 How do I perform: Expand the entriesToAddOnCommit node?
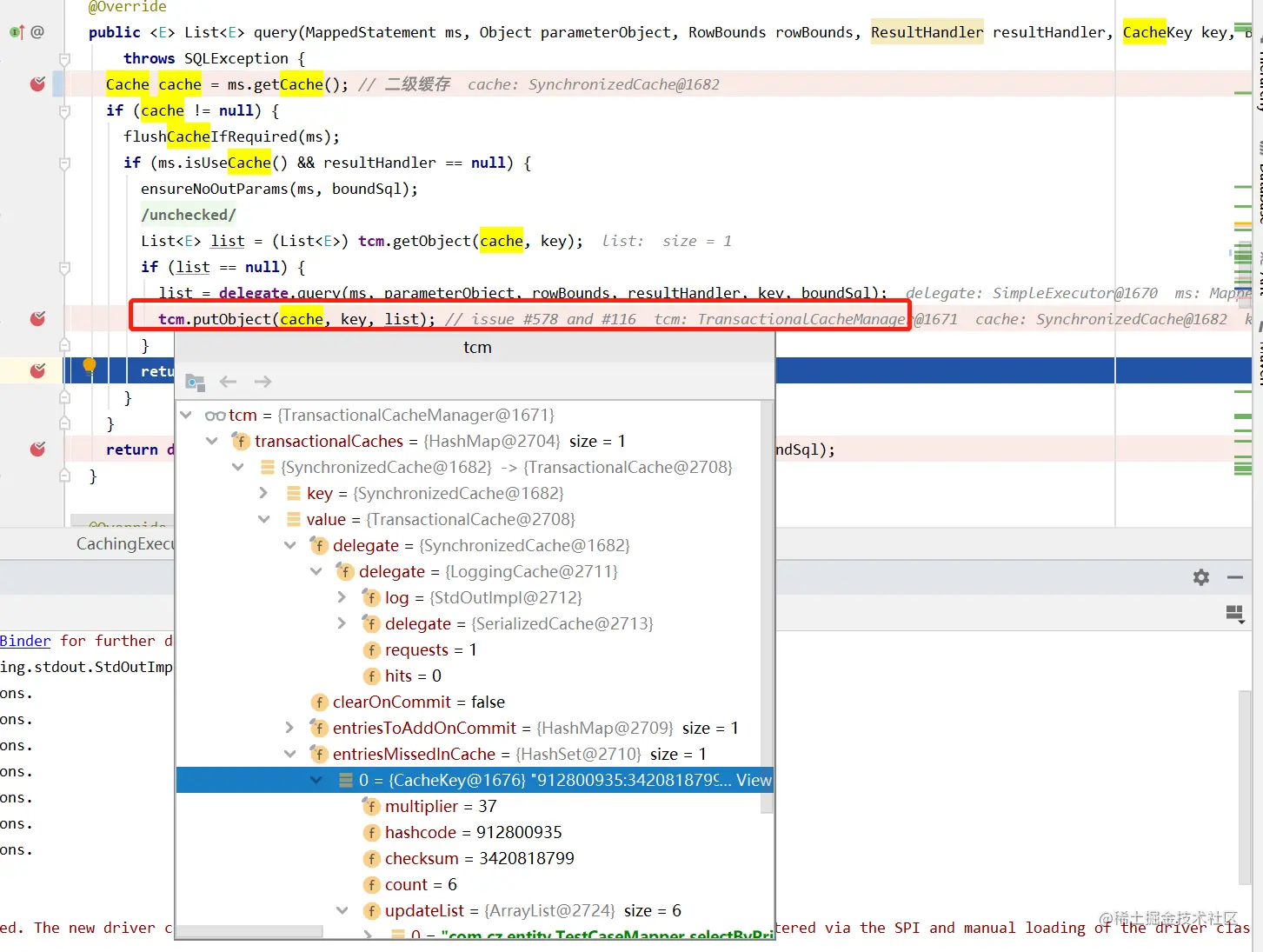tap(290, 729)
